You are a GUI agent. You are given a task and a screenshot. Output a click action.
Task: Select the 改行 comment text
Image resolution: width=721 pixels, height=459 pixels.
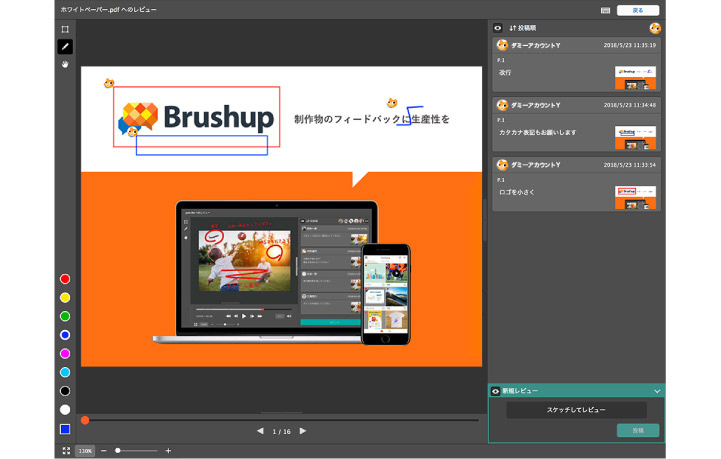click(505, 73)
